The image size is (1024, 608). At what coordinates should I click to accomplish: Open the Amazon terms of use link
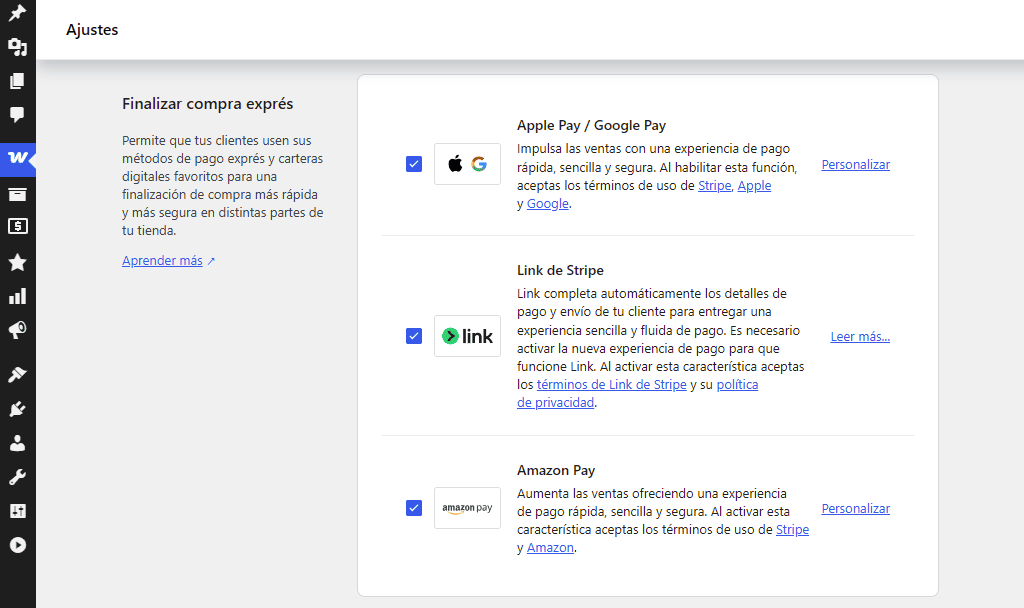pyautogui.click(x=550, y=548)
